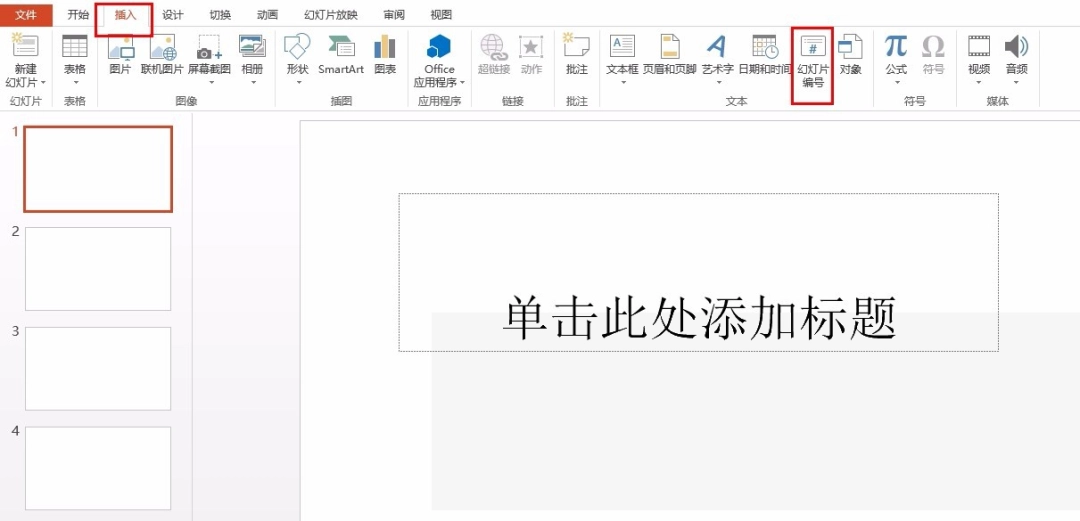The image size is (1080, 521).
Task: Click the New Slide (新建幻灯片) icon
Action: [x=25, y=45]
